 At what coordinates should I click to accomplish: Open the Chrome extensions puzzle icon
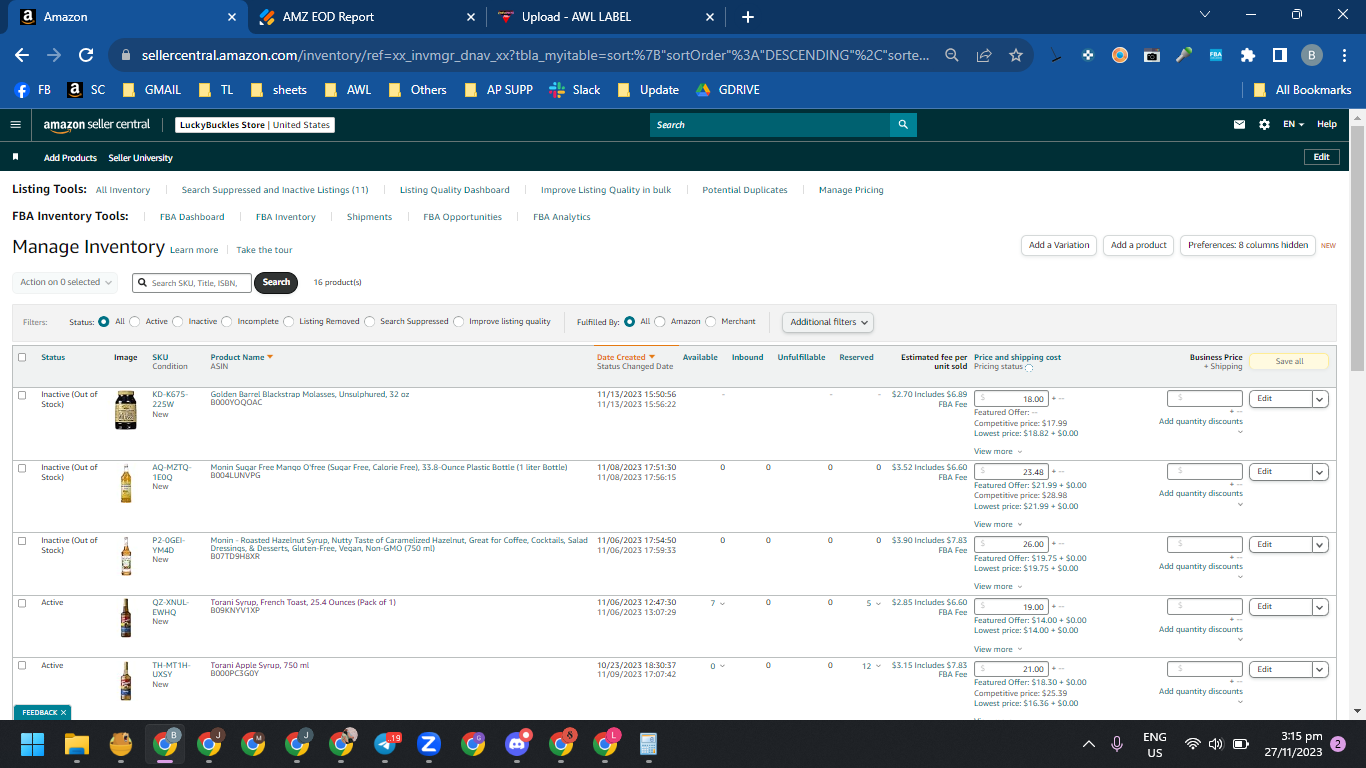[x=1247, y=56]
